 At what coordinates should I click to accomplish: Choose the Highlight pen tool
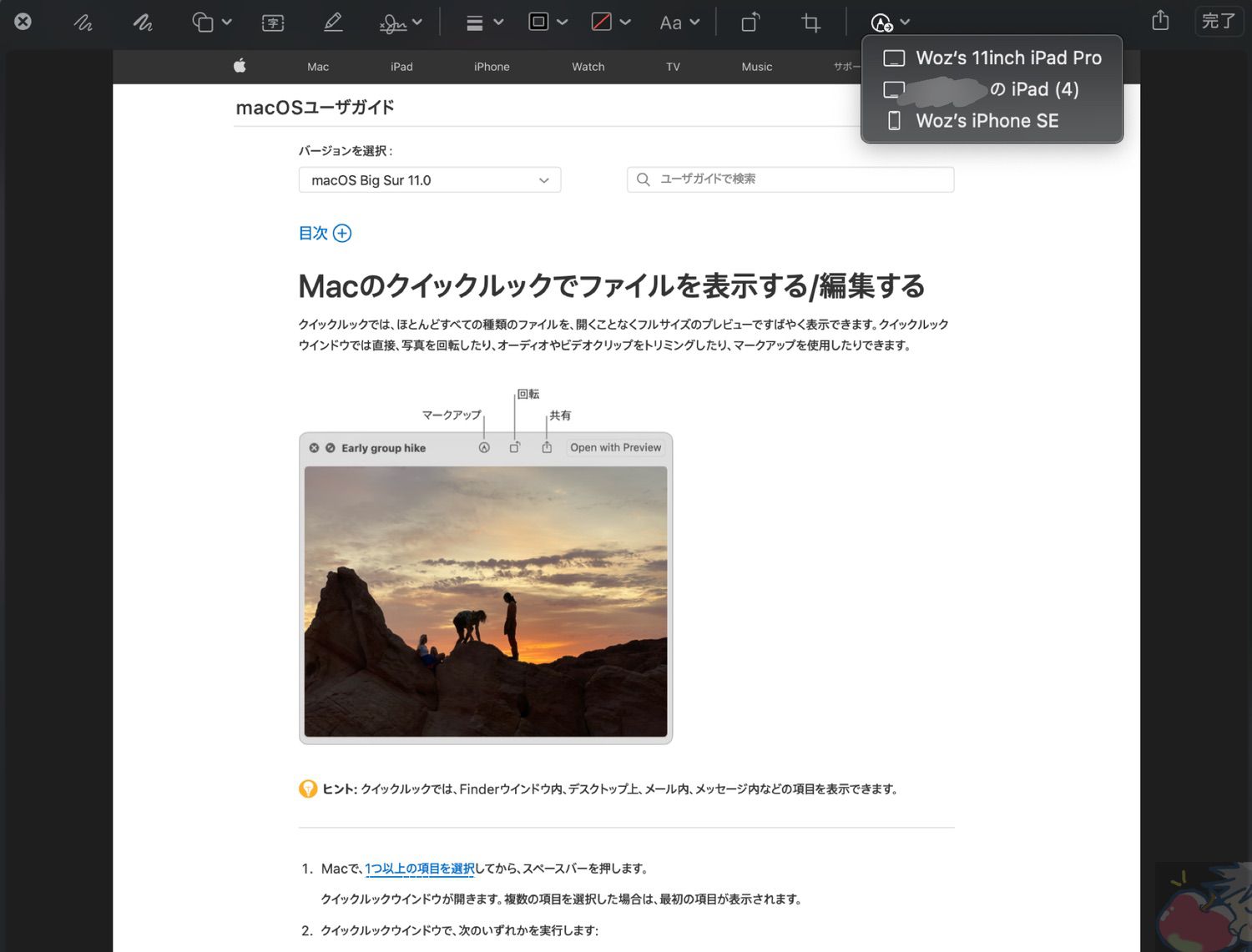[x=333, y=23]
